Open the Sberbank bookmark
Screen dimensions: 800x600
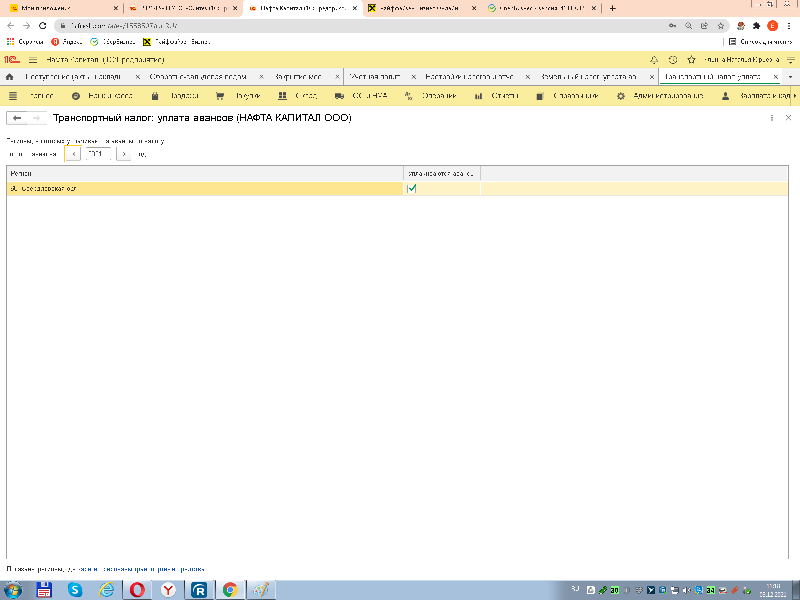click(113, 42)
